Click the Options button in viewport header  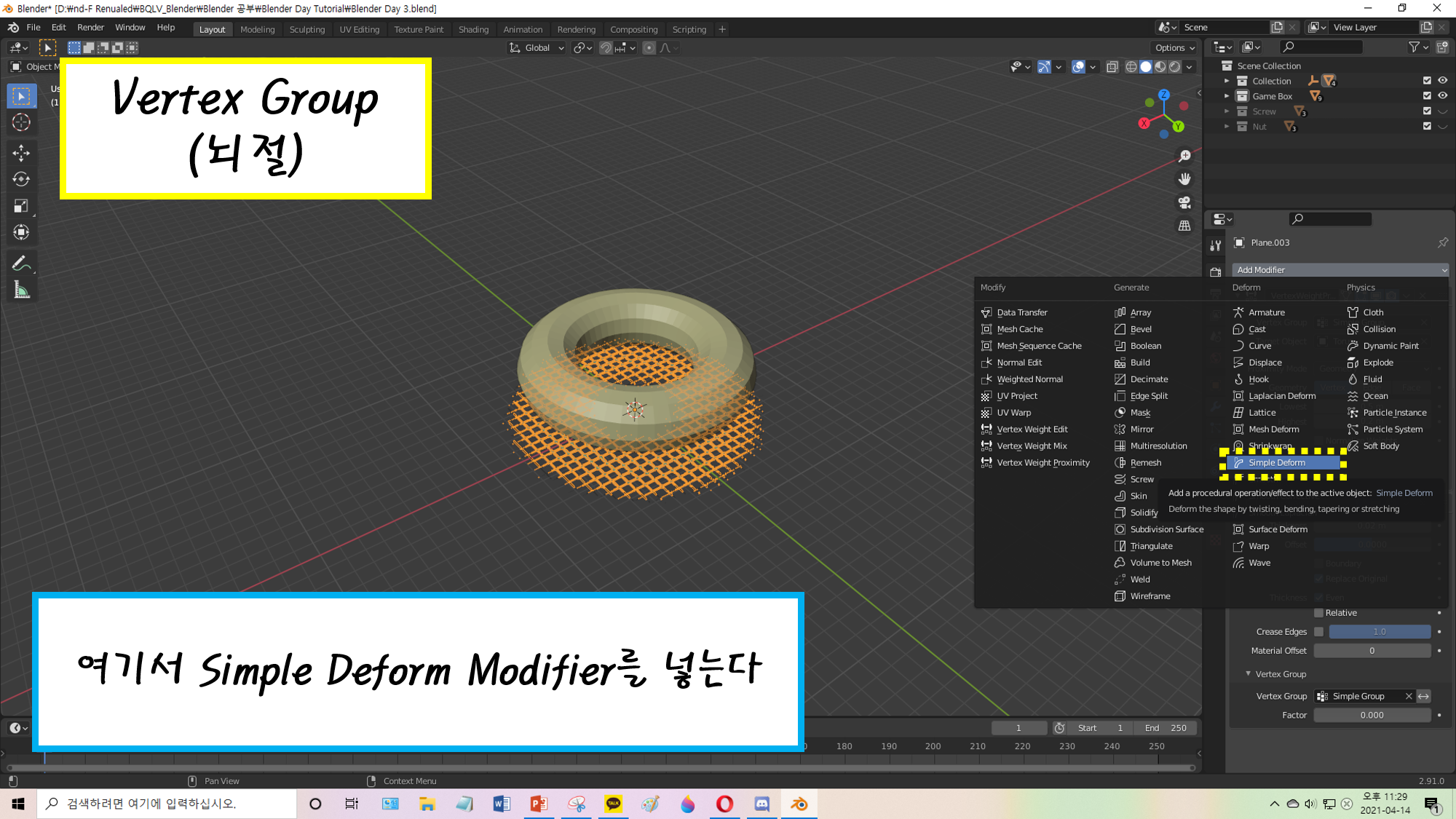pyautogui.click(x=1174, y=48)
